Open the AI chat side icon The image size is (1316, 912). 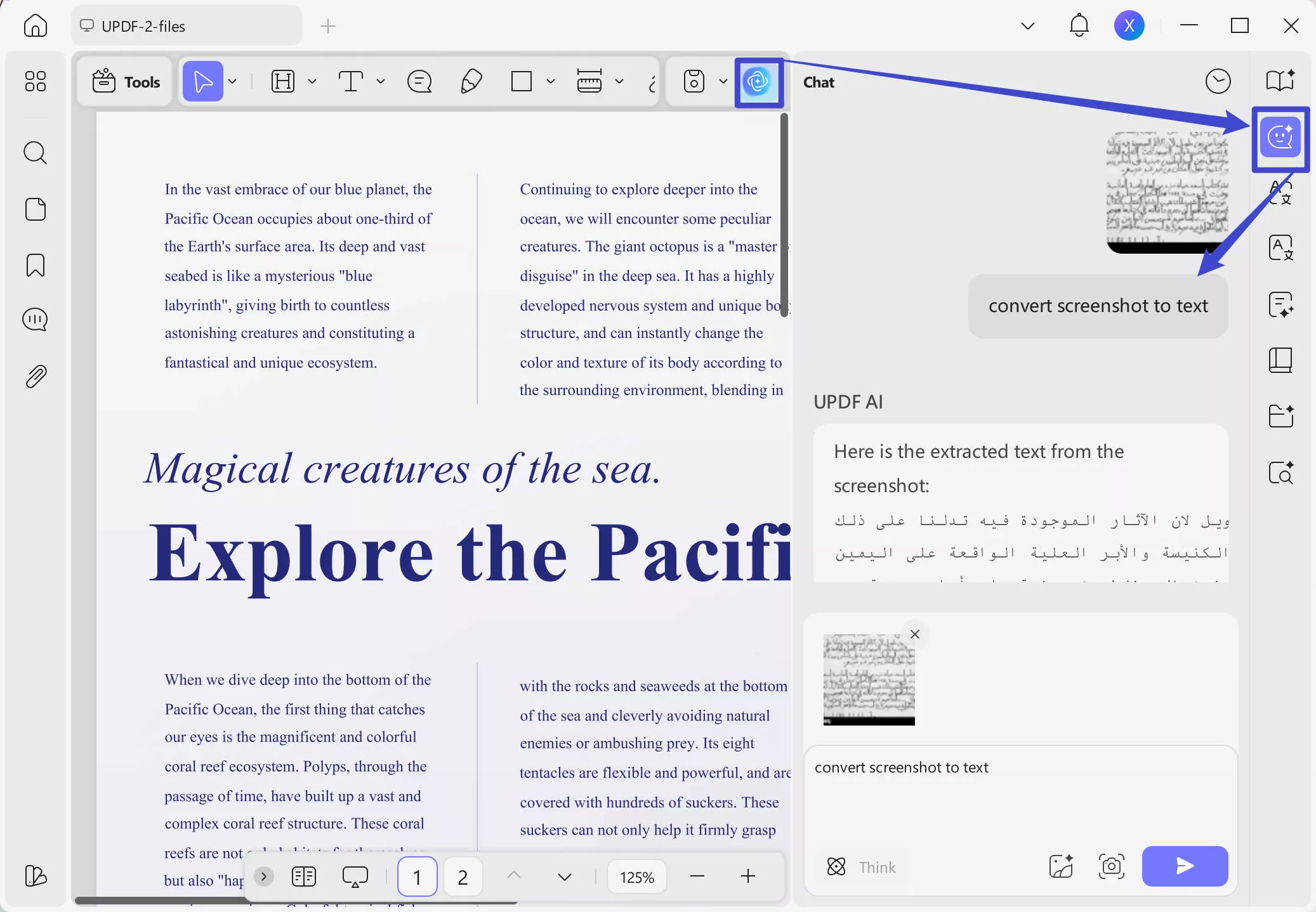coord(1280,138)
